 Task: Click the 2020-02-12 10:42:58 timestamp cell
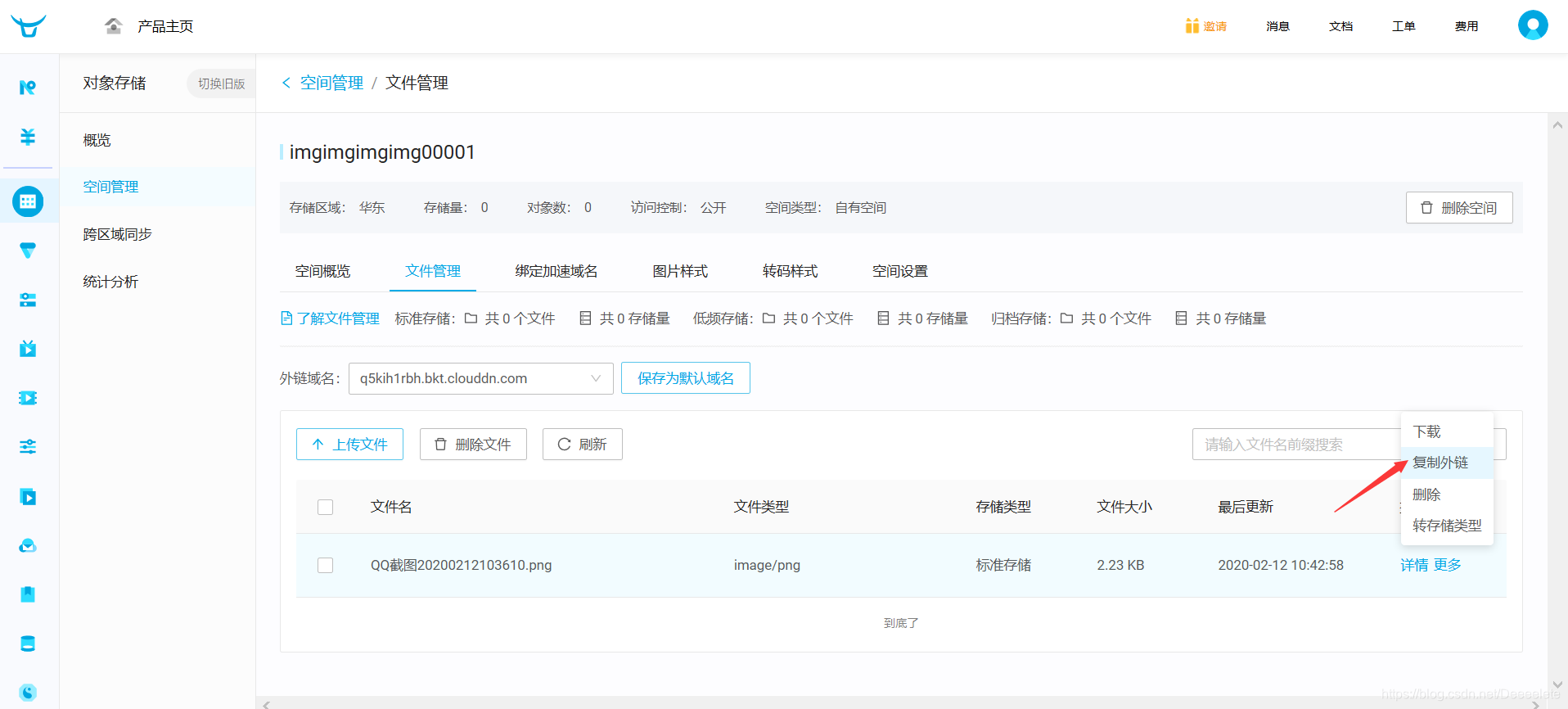pos(1281,565)
